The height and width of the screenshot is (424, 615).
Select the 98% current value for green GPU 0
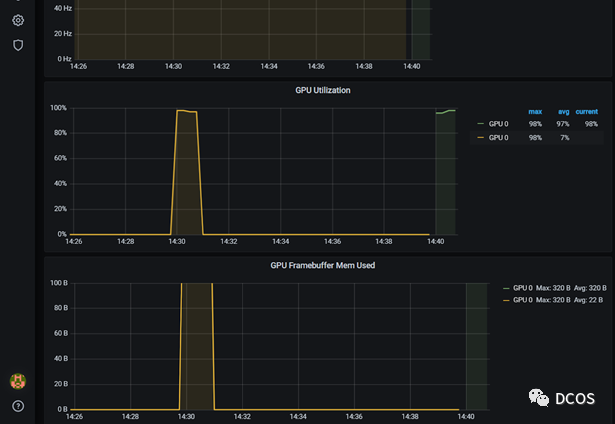pos(591,124)
